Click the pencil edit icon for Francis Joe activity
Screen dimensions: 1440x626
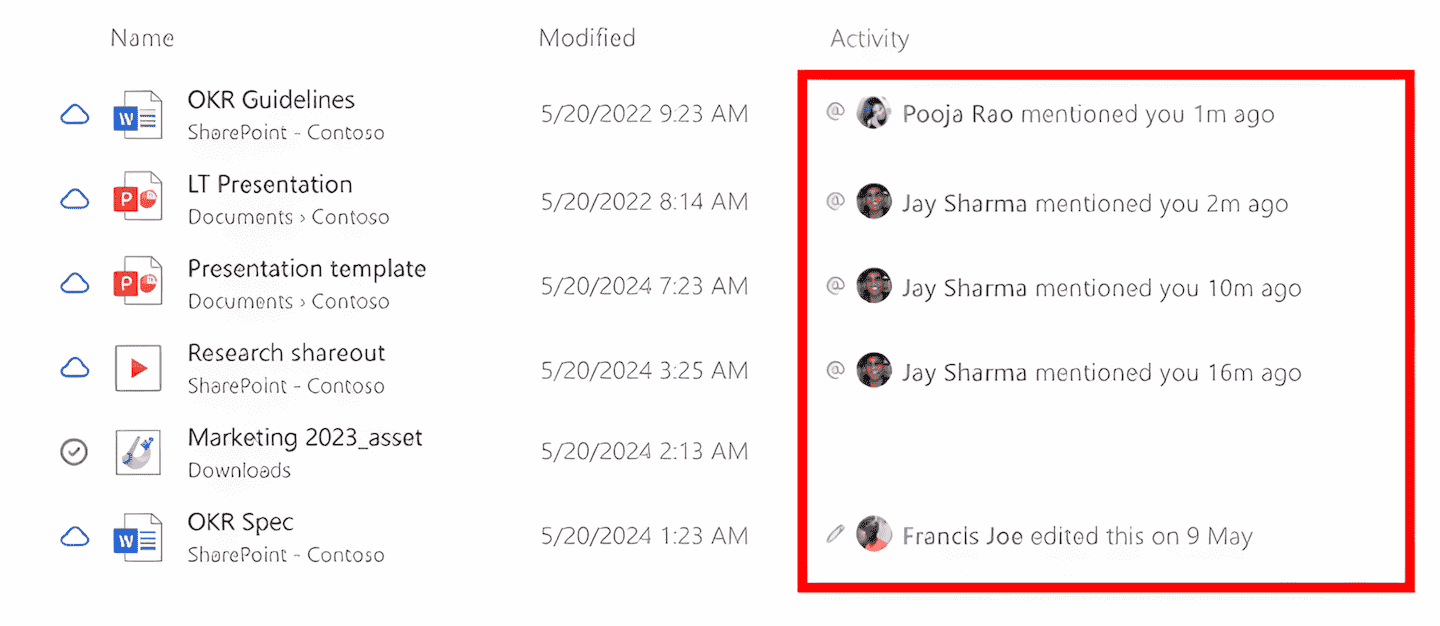pos(835,535)
